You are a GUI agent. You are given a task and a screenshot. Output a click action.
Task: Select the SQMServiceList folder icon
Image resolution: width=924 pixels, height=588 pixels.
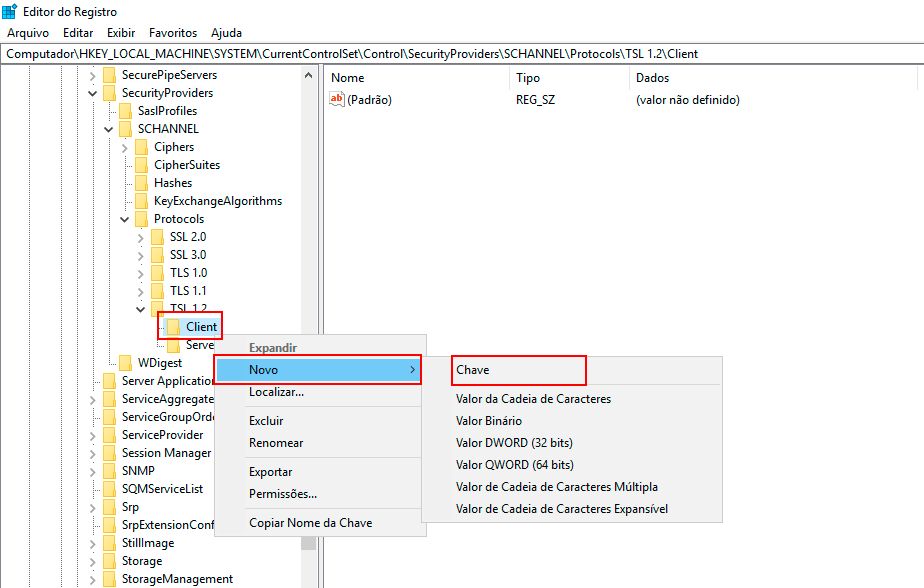click(x=110, y=489)
